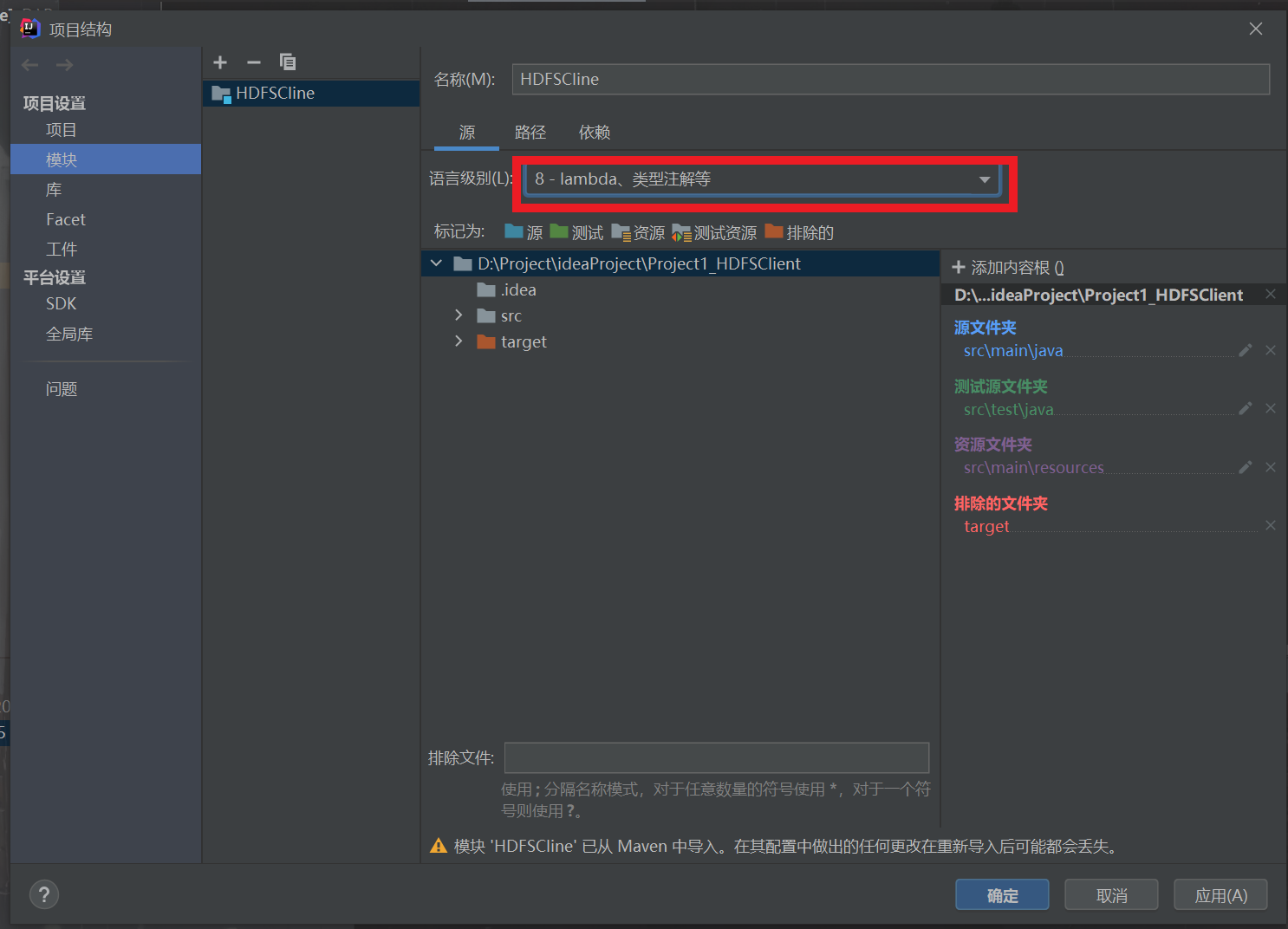This screenshot has width=1288, height=929.
Task: Close the 项目结构 dialog
Action: click(x=1255, y=29)
